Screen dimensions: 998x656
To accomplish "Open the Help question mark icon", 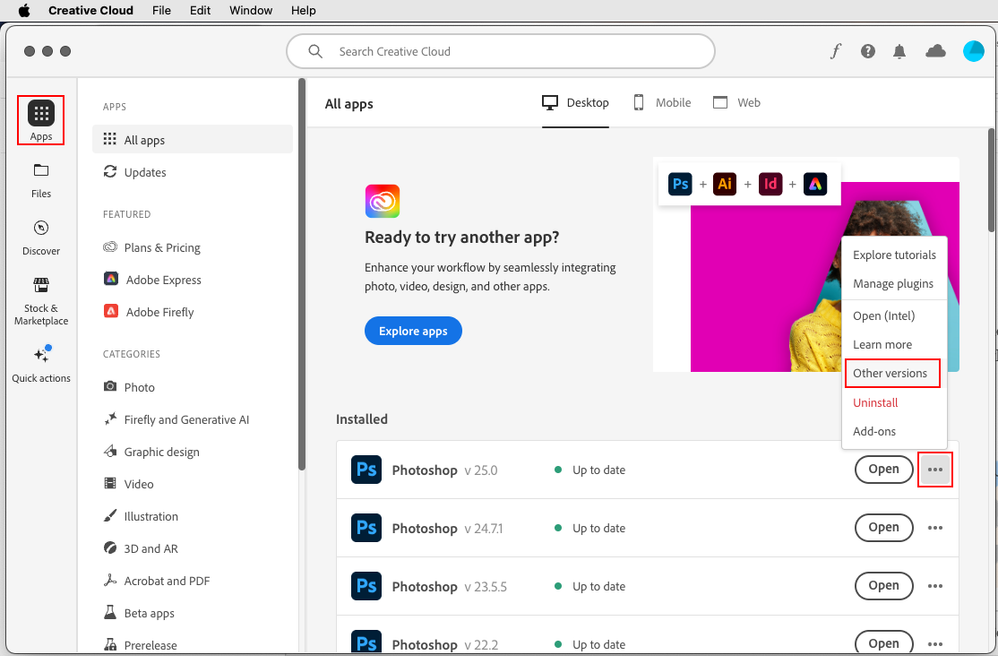I will [x=868, y=52].
